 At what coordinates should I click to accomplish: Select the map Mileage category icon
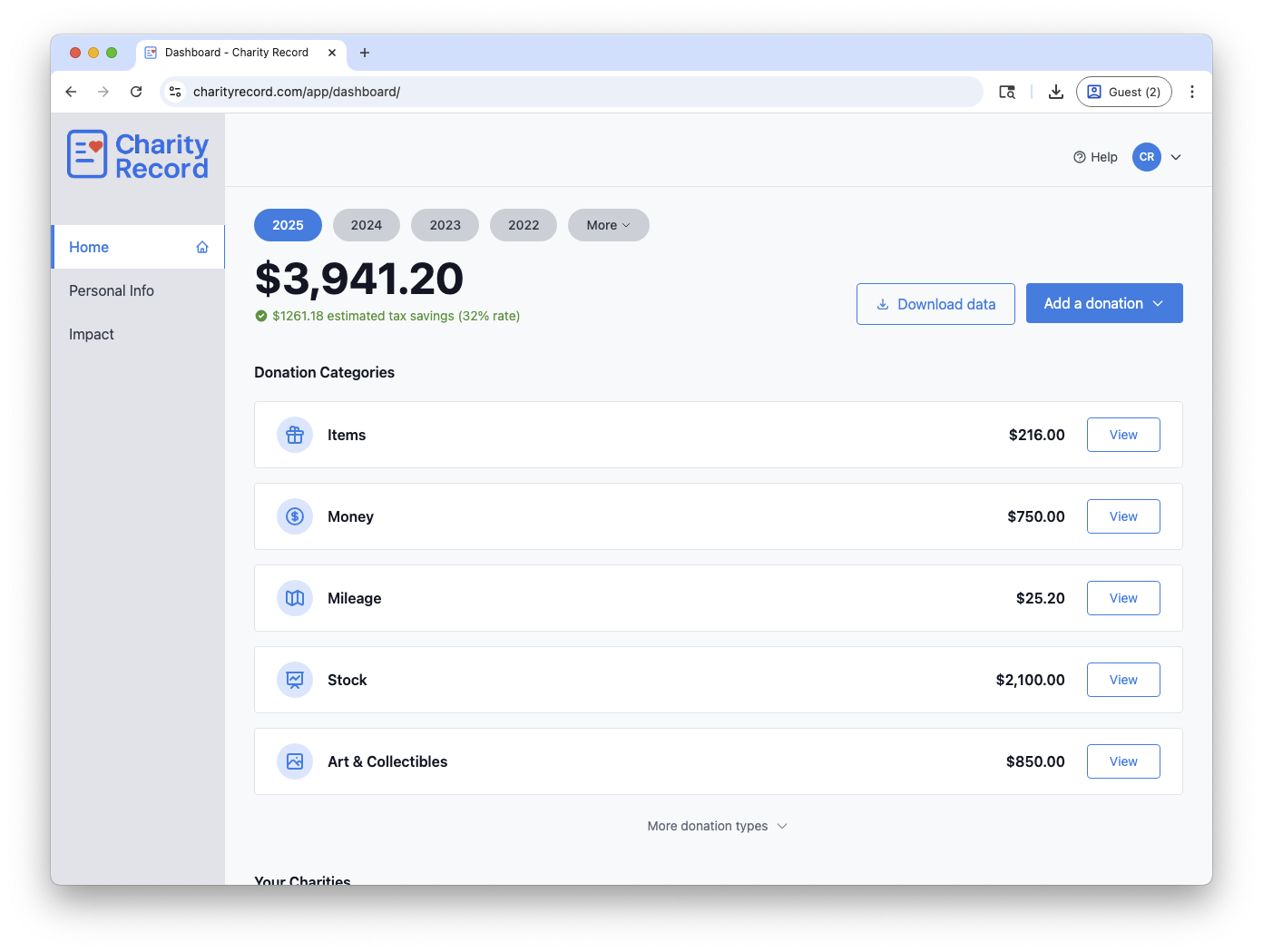(x=294, y=598)
